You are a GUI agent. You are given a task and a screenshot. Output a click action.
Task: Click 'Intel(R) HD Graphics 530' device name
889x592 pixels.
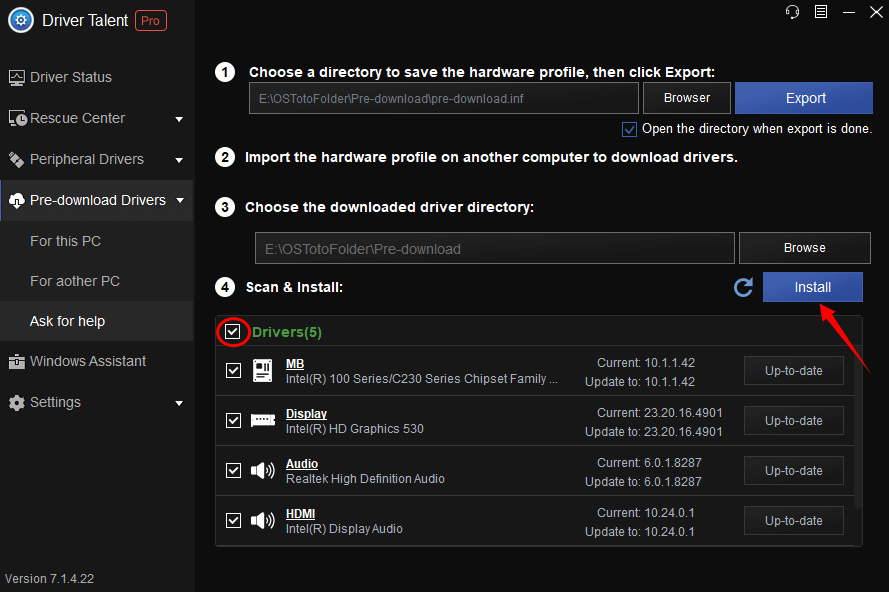click(354, 429)
